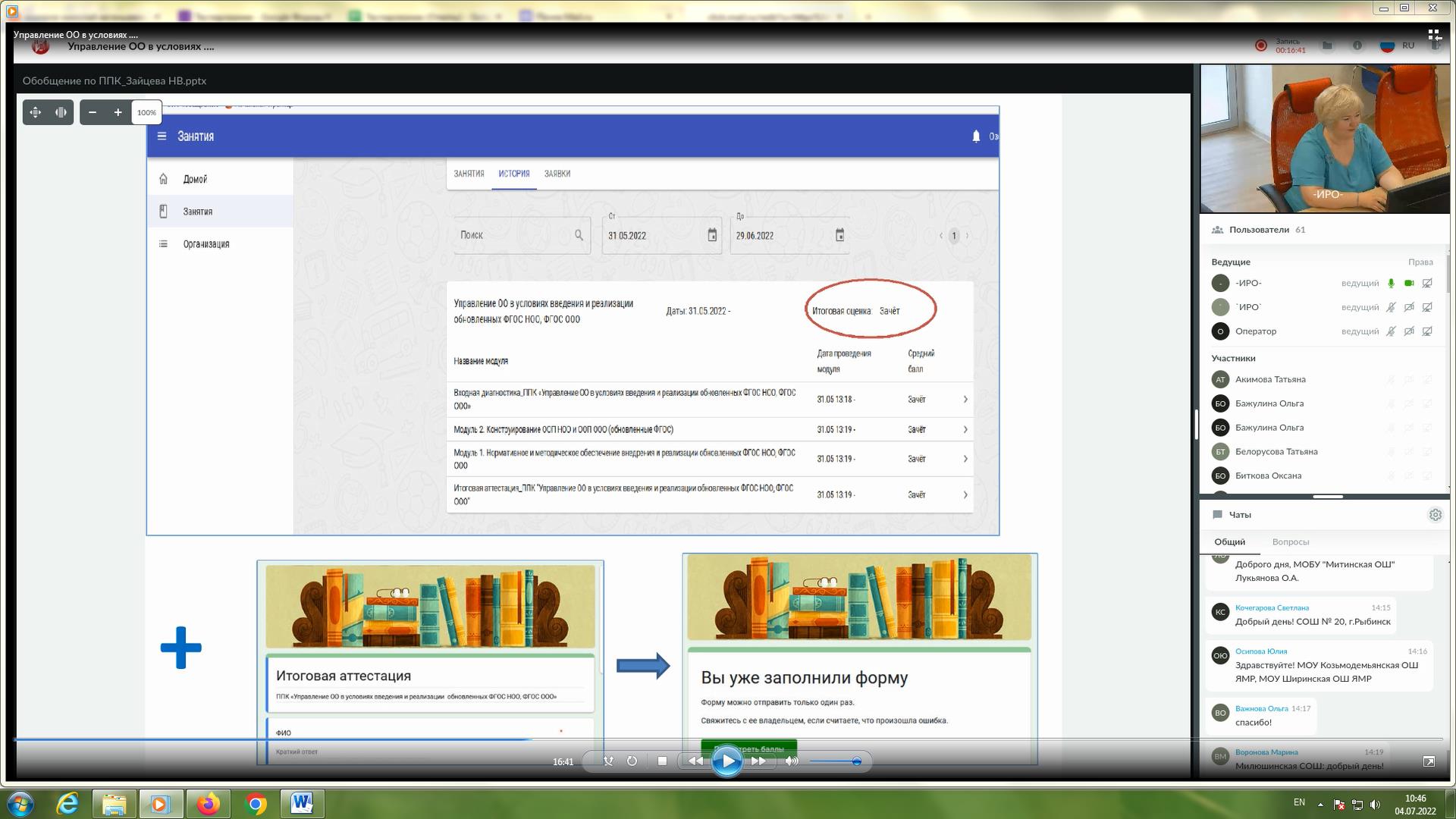
Task: Play the video with the blue play button
Action: [x=726, y=761]
